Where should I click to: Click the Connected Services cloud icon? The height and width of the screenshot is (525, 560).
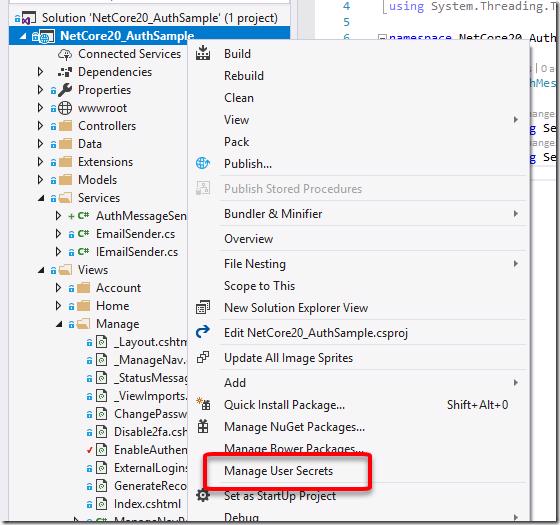[x=65, y=54]
